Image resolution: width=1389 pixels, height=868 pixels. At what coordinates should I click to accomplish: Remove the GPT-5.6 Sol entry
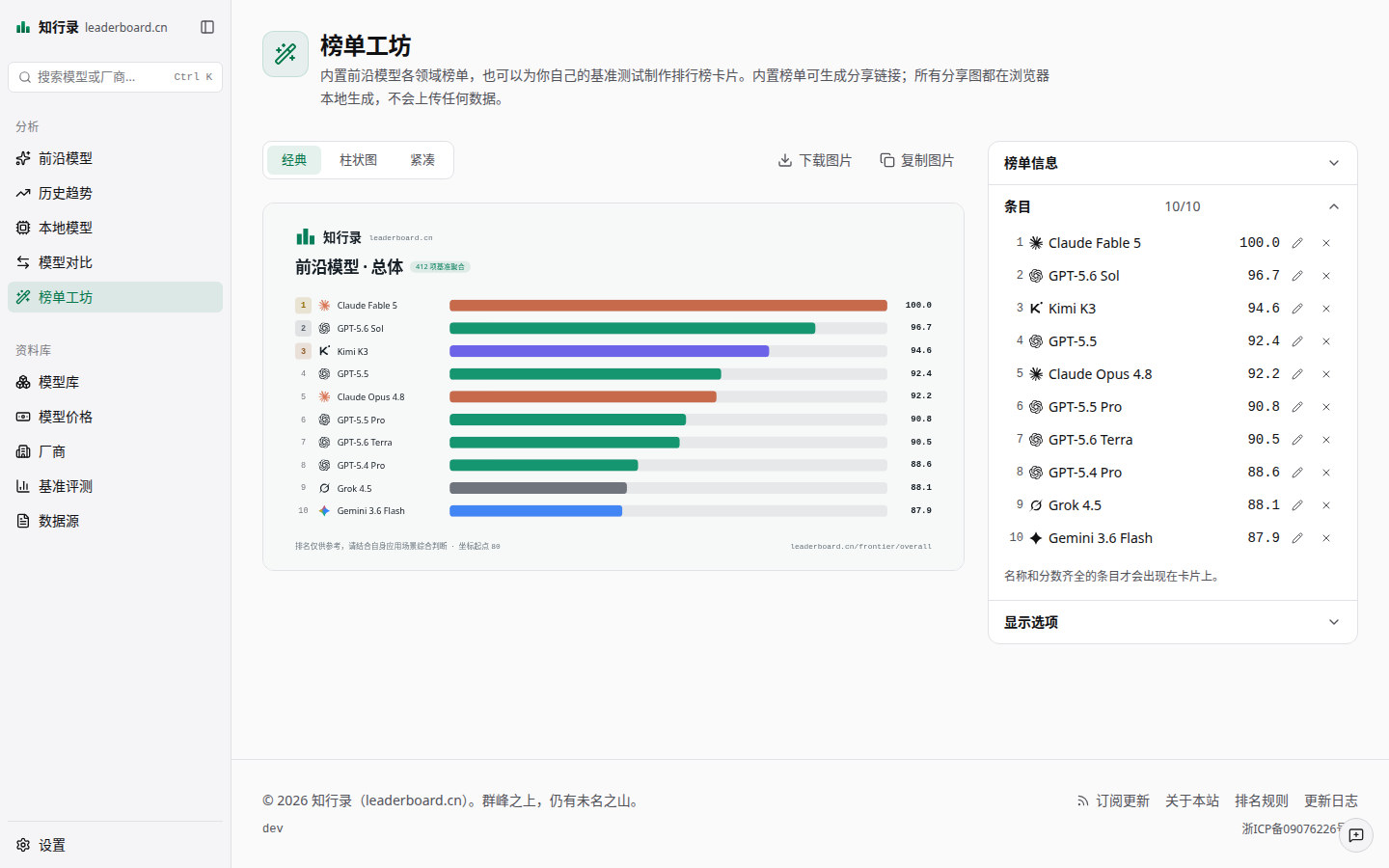(1326, 276)
